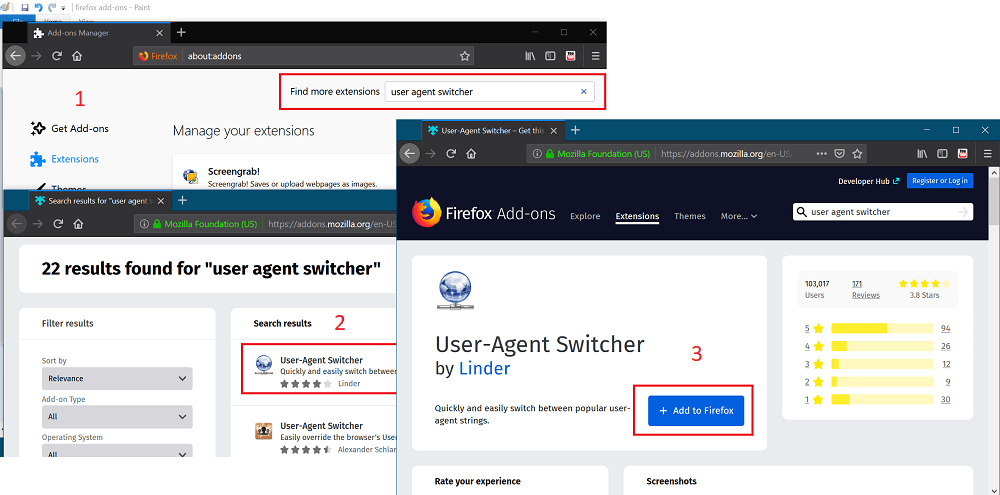The image size is (1000, 495).
Task: Clear the Find more extensions search text
Action: pos(584,91)
